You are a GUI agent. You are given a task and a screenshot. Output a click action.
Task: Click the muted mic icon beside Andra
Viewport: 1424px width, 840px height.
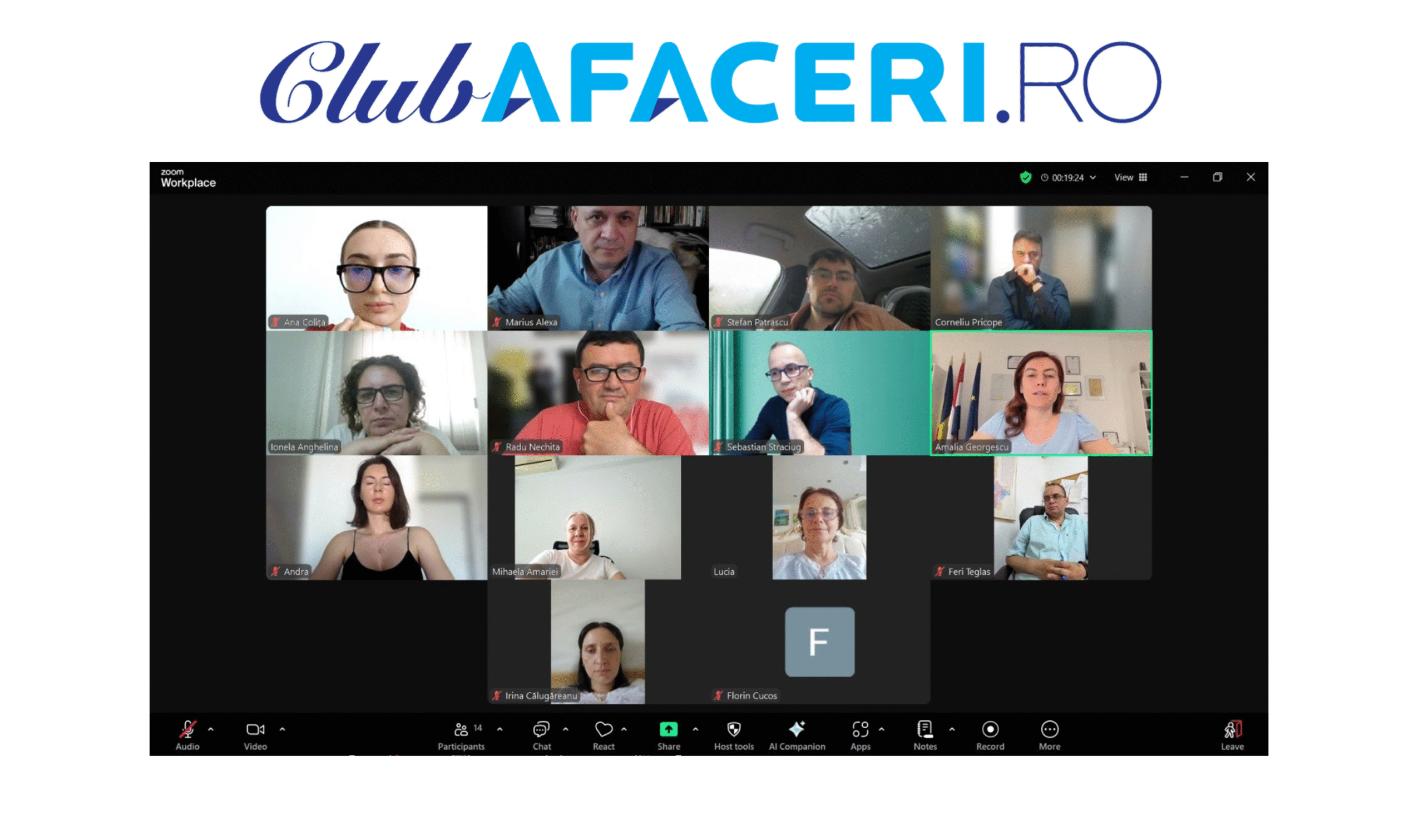(x=275, y=571)
